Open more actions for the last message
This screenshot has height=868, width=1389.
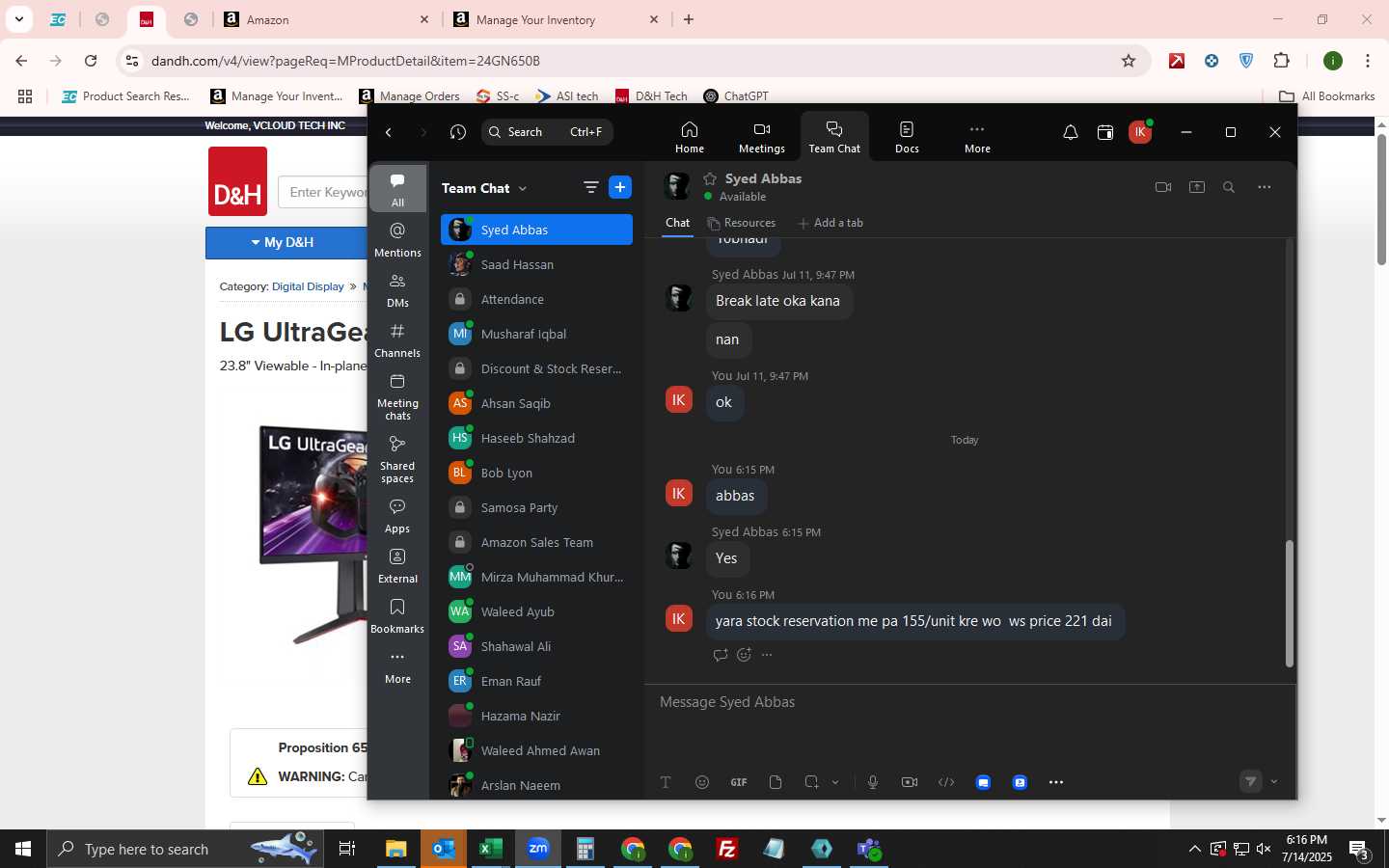[x=767, y=655]
